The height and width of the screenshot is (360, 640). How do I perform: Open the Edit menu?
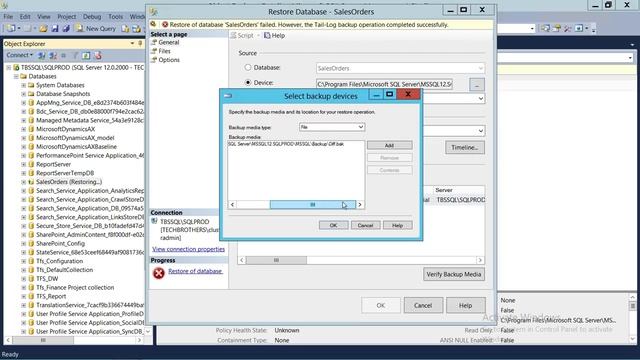pos(25,17)
